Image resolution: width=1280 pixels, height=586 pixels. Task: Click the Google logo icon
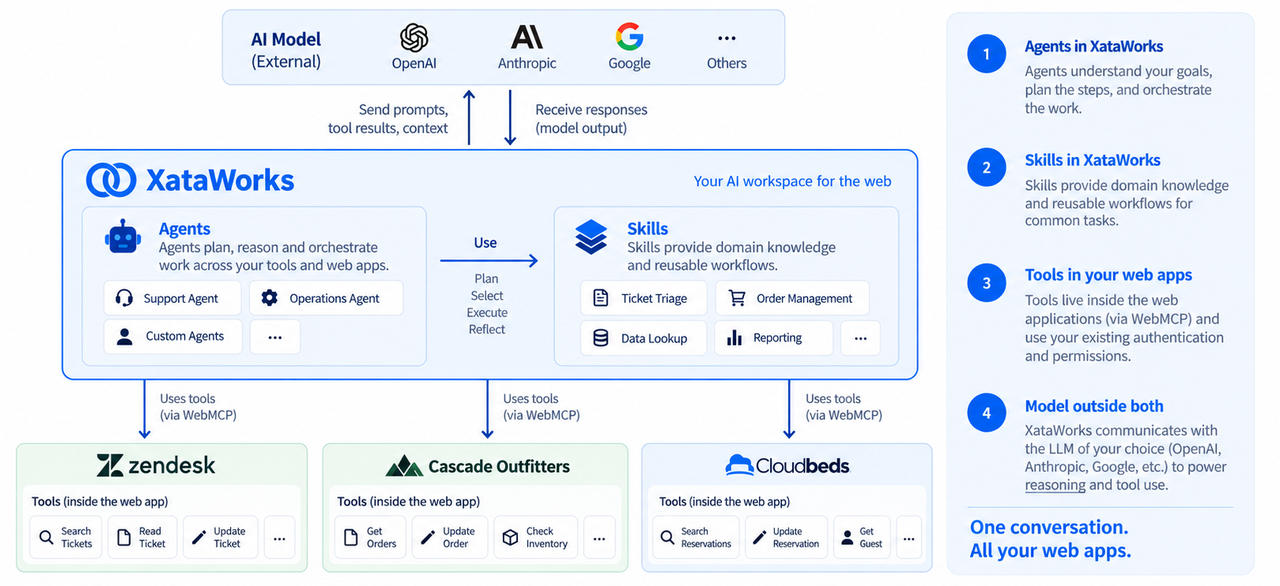pyautogui.click(x=629, y=37)
